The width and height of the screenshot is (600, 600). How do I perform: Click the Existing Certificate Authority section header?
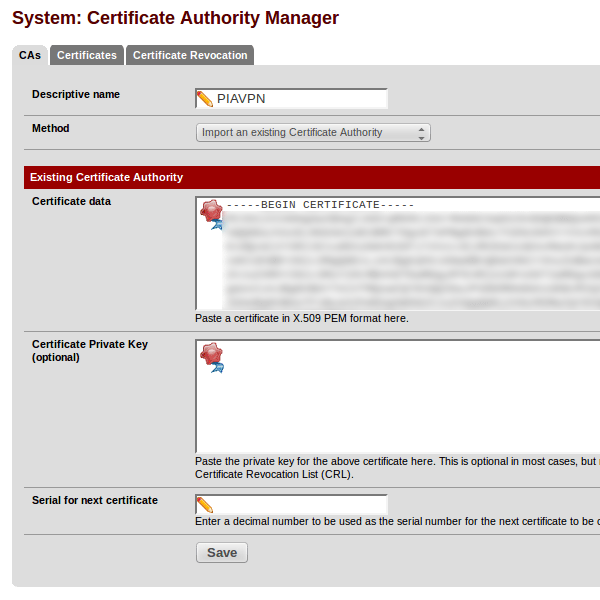(312, 177)
